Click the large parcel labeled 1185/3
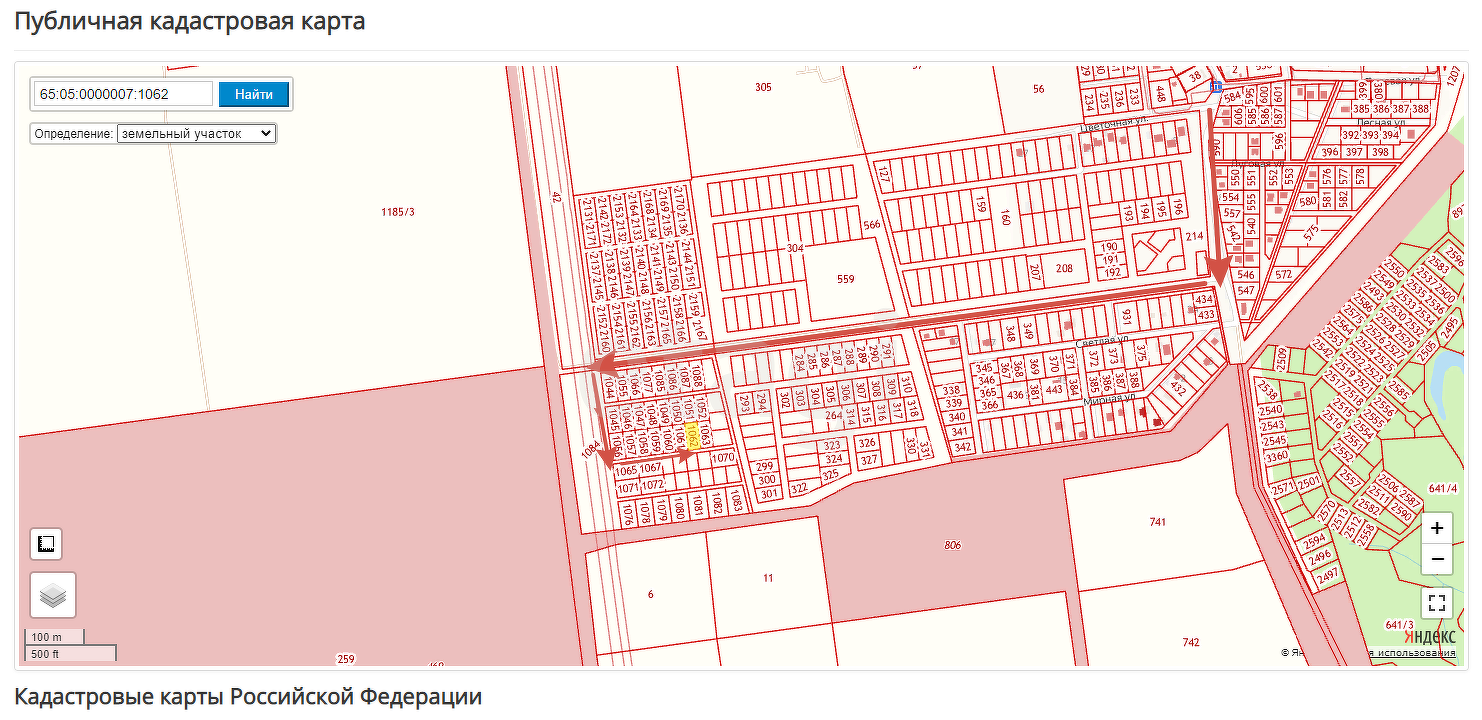Image resolution: width=1482 pixels, height=720 pixels. click(x=397, y=212)
